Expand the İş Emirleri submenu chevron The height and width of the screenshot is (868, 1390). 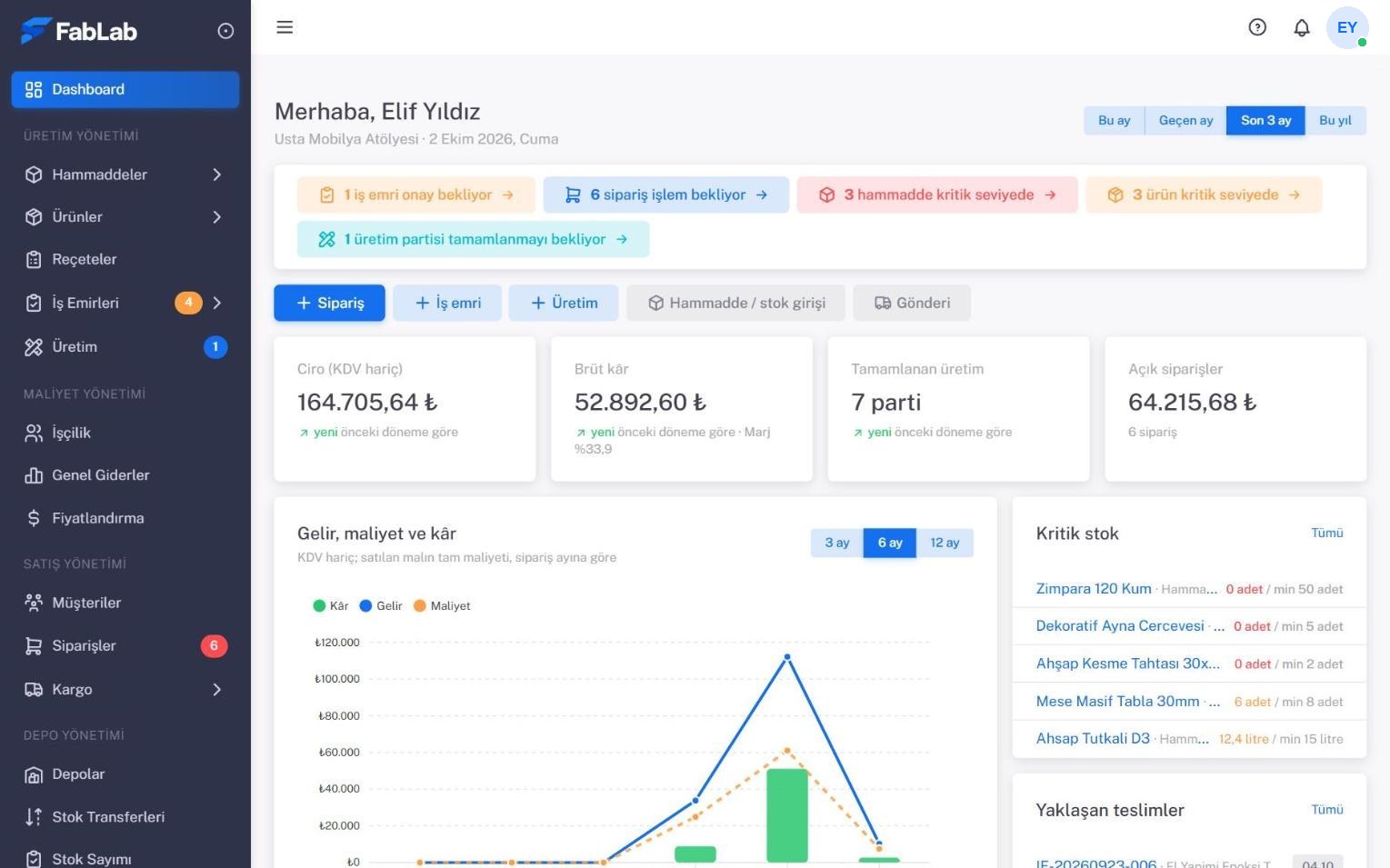pos(217,303)
